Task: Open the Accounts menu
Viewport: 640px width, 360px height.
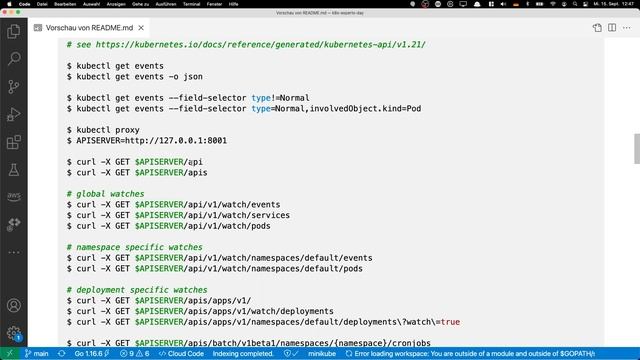Action: pos(13,305)
